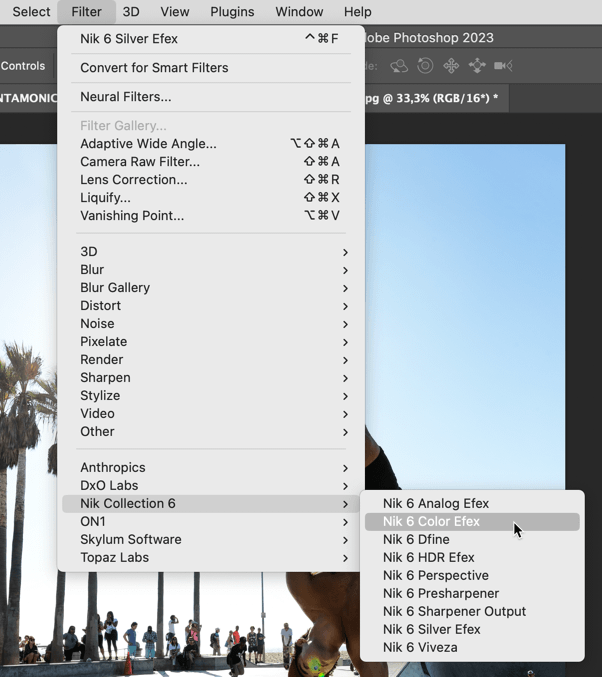Open the Liquify filter

click(211, 198)
